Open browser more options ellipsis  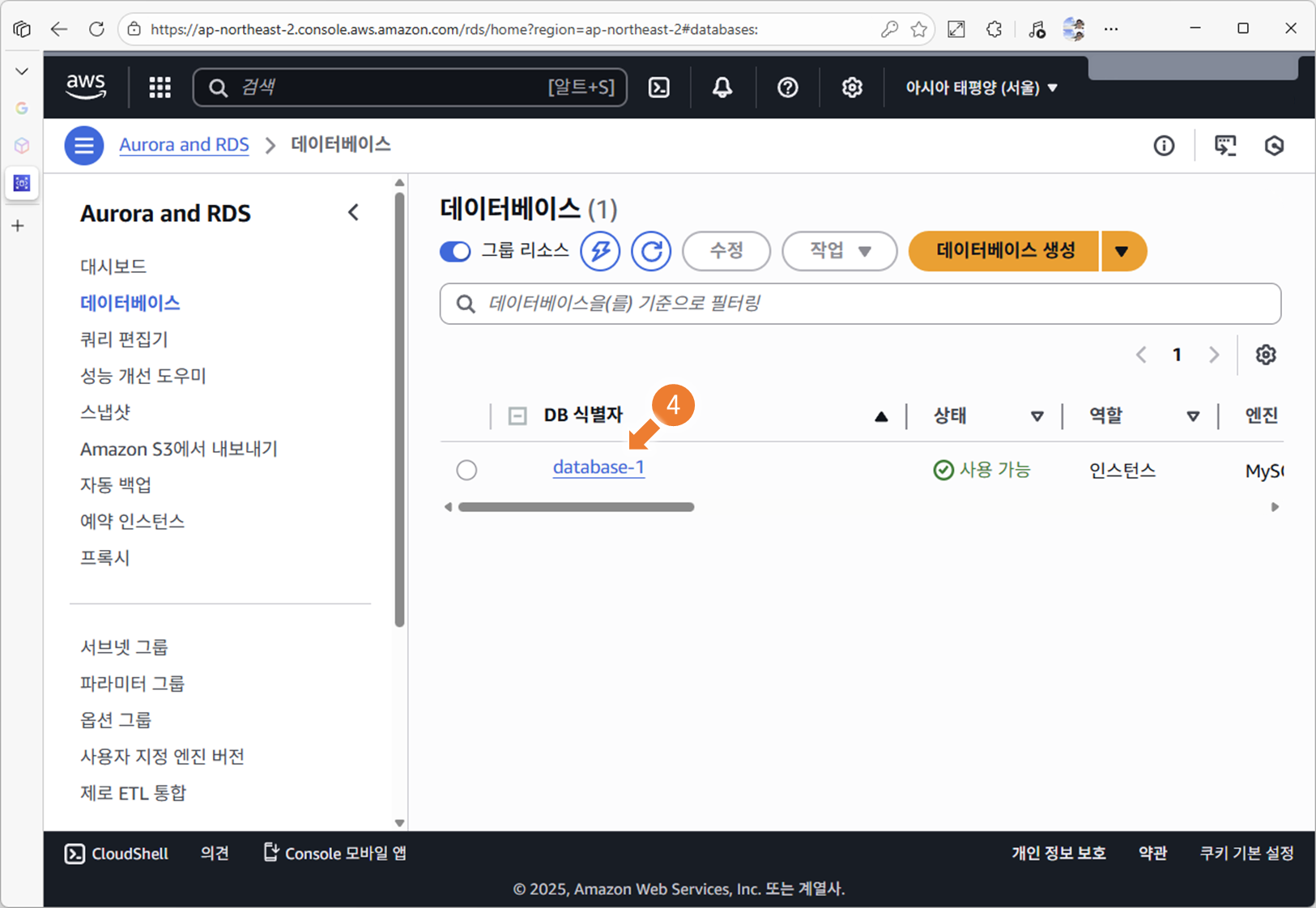[1111, 29]
